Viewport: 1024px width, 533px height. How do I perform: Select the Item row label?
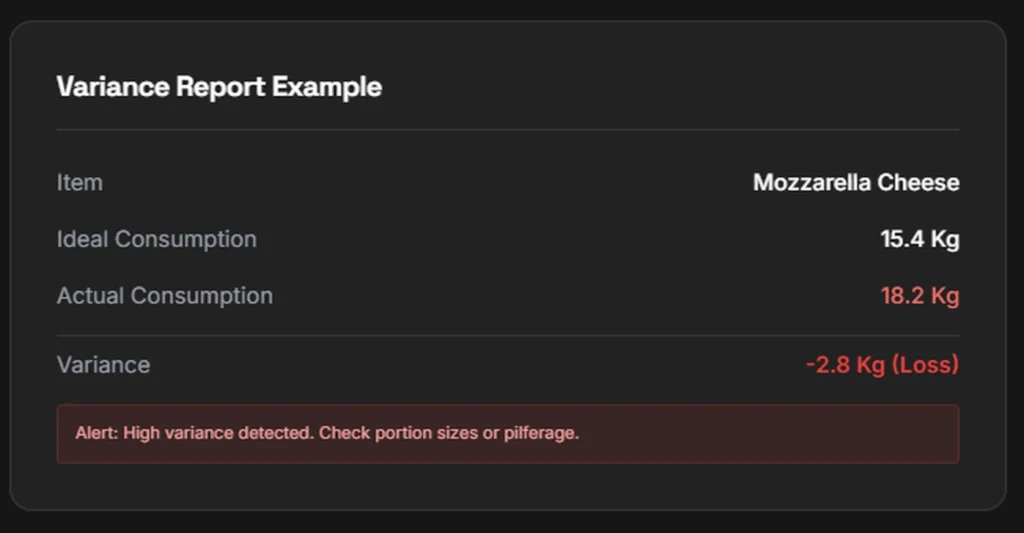(79, 183)
